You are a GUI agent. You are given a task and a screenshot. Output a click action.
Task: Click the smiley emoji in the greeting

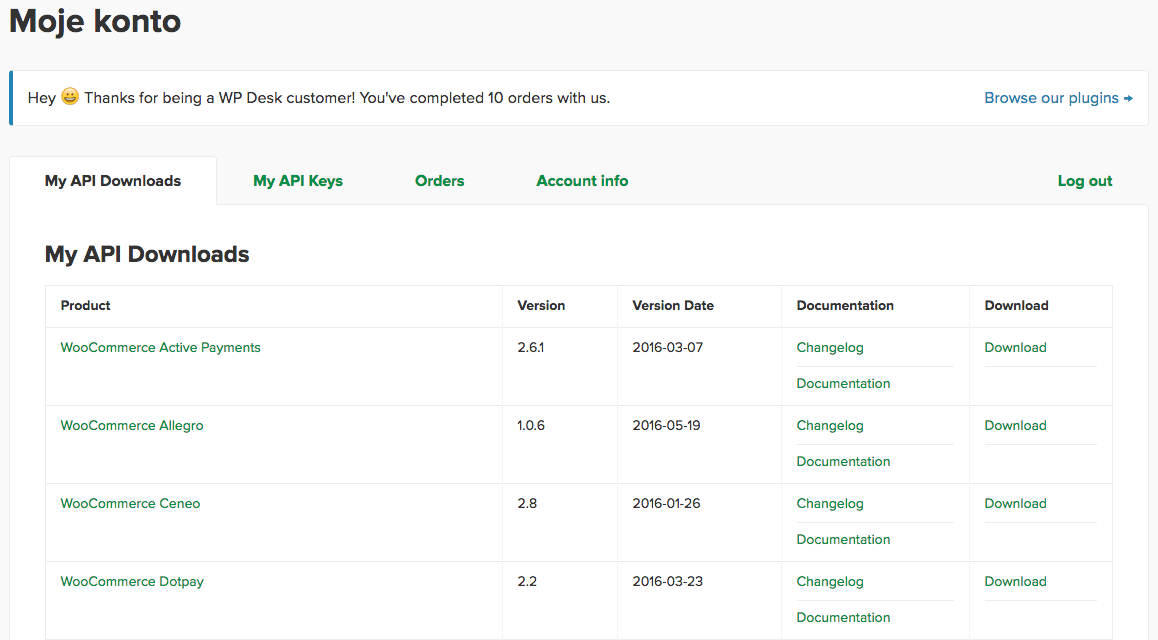pos(69,97)
